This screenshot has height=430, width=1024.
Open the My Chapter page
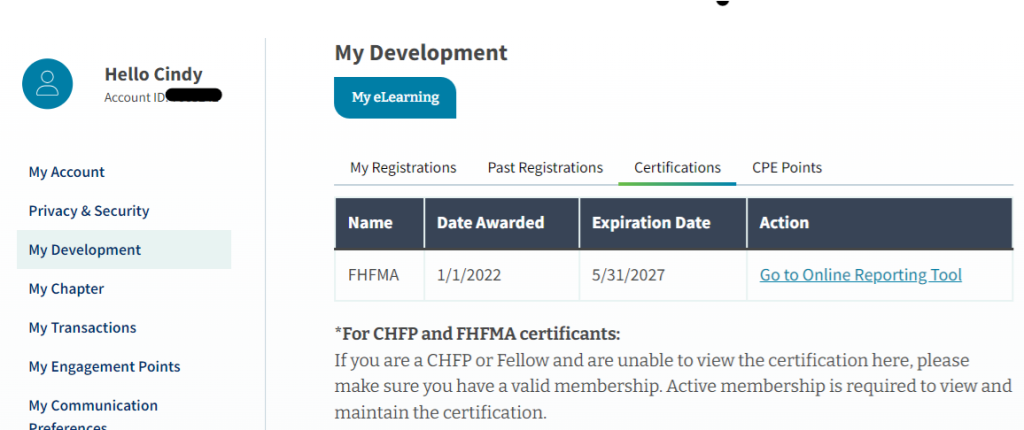pos(66,289)
